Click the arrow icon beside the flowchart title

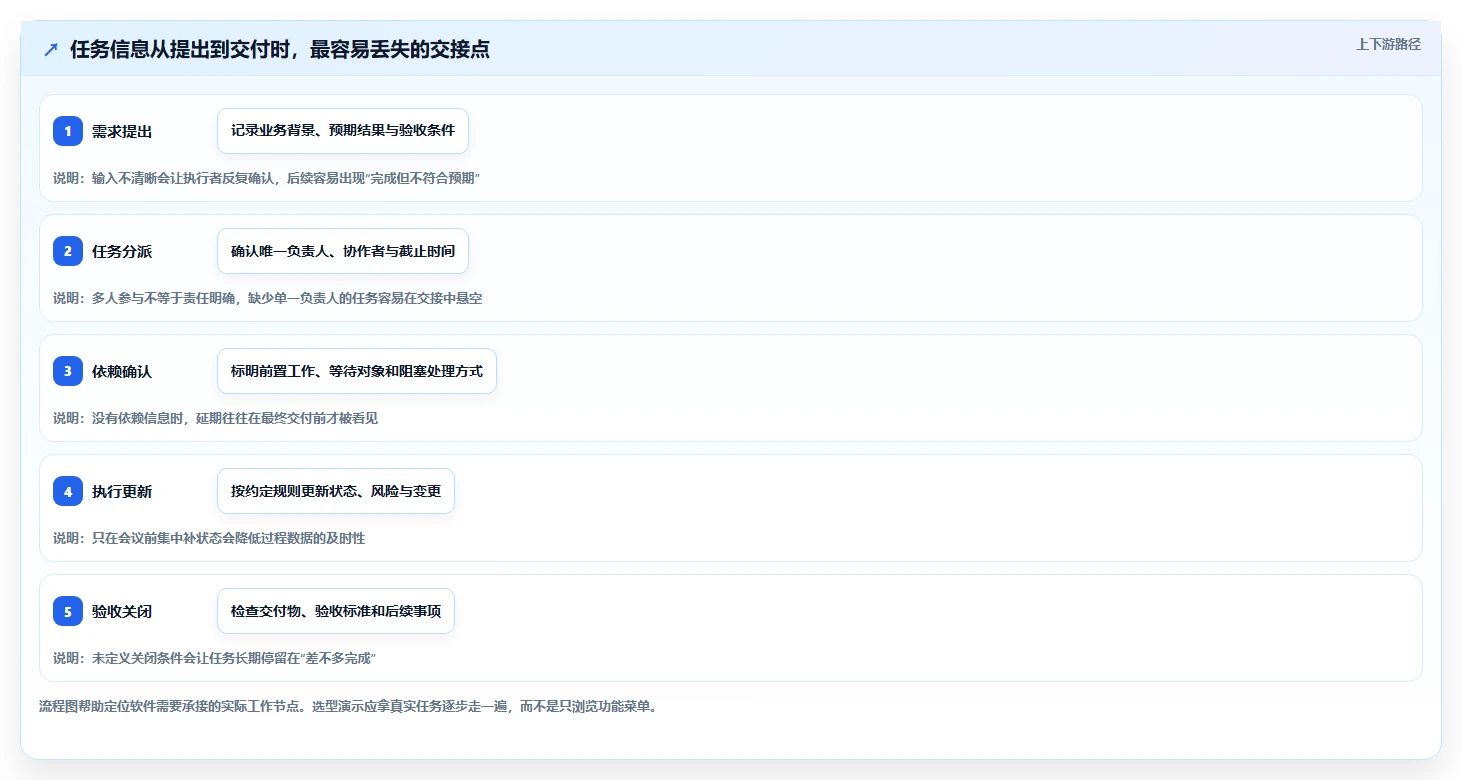tap(51, 50)
